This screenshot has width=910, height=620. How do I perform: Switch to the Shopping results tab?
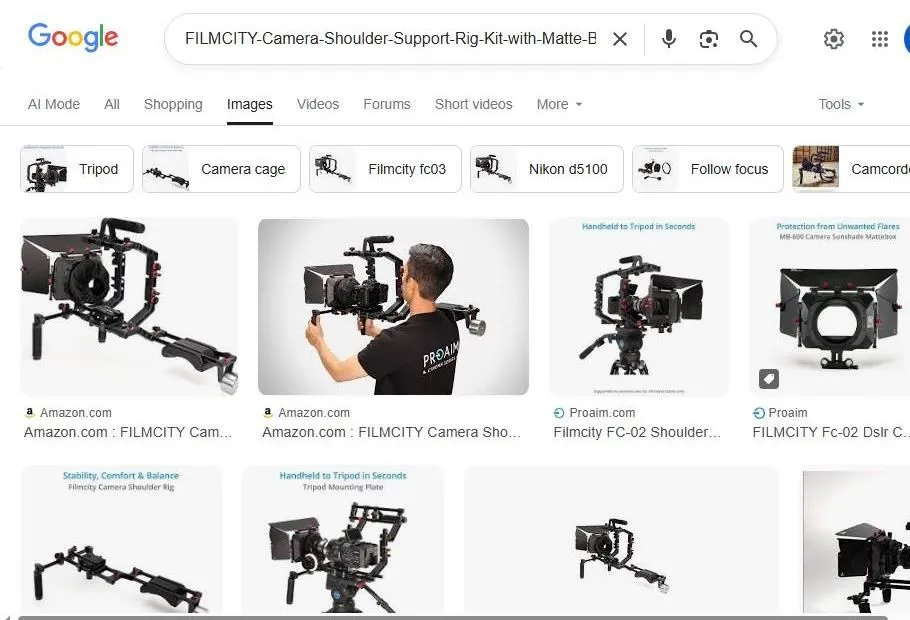coord(172,104)
